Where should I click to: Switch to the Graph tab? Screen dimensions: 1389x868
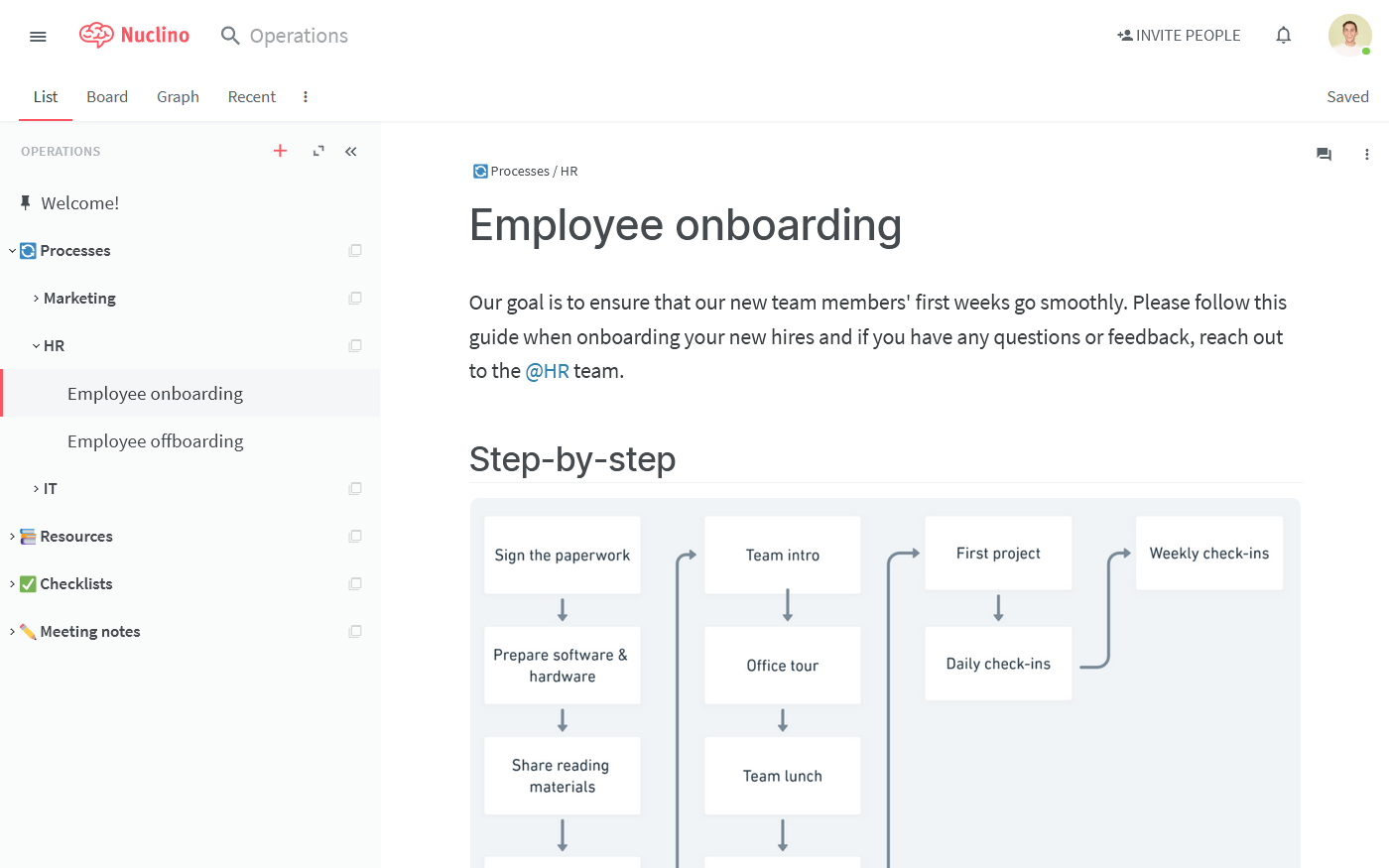(178, 97)
